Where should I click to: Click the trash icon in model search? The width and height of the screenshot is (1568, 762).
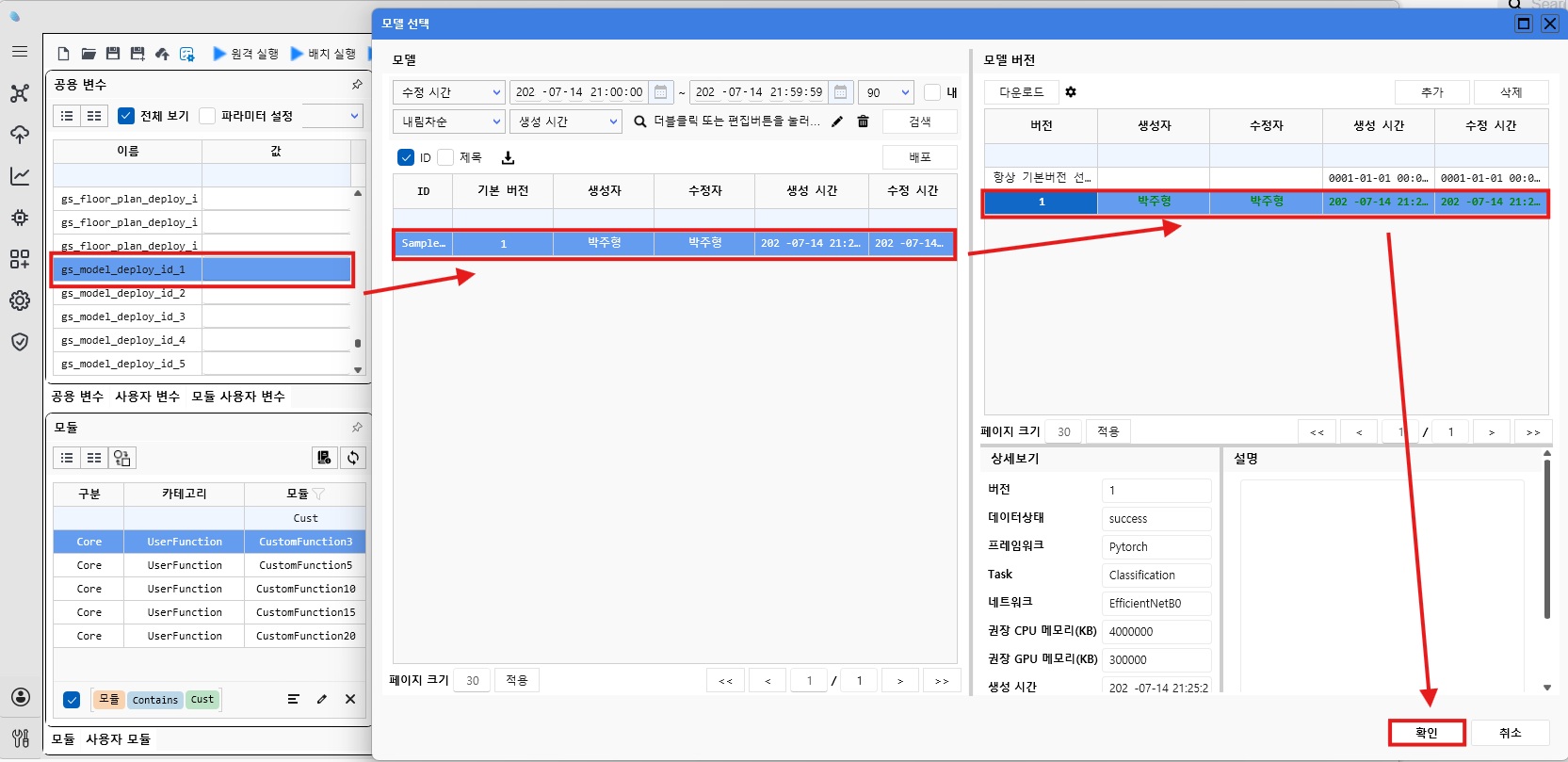coord(863,122)
